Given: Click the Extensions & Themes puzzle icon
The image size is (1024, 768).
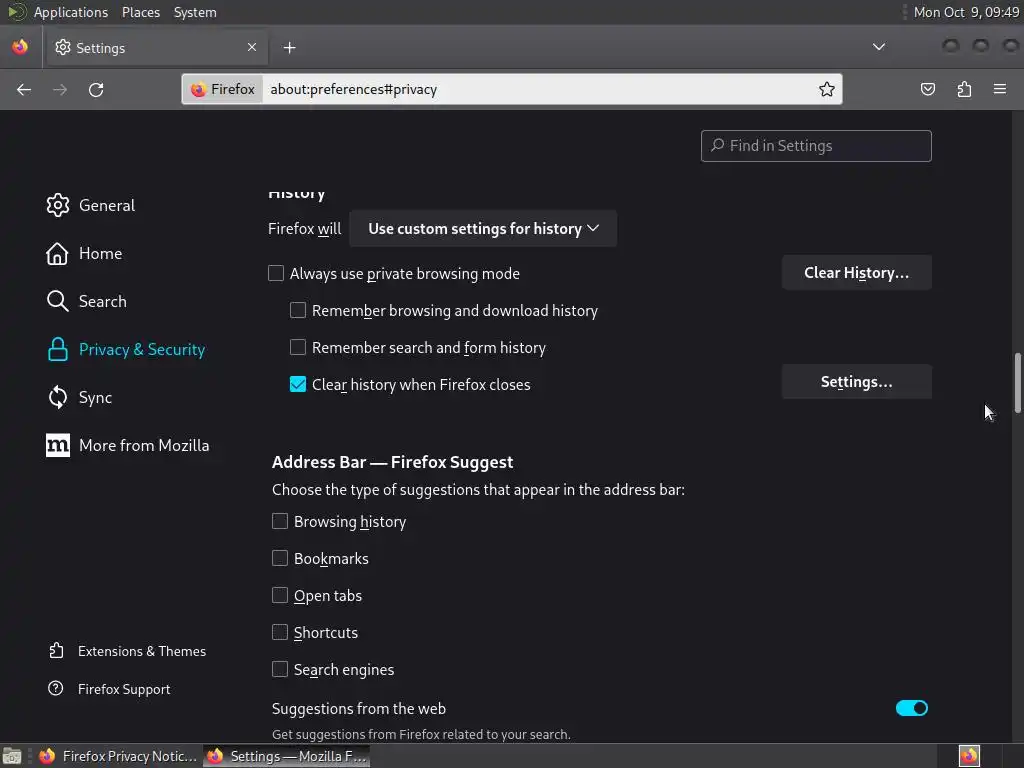Looking at the screenshot, I should [x=56, y=650].
